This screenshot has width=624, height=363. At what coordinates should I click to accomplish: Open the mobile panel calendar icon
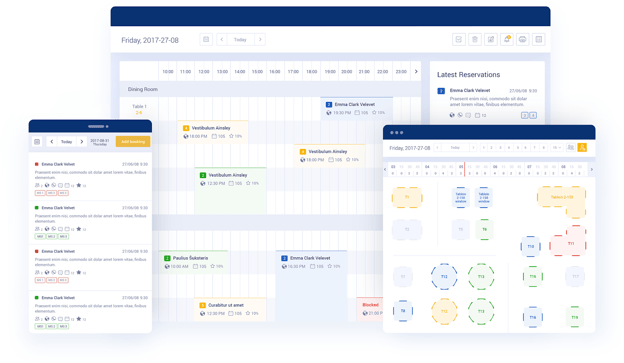pyautogui.click(x=37, y=142)
